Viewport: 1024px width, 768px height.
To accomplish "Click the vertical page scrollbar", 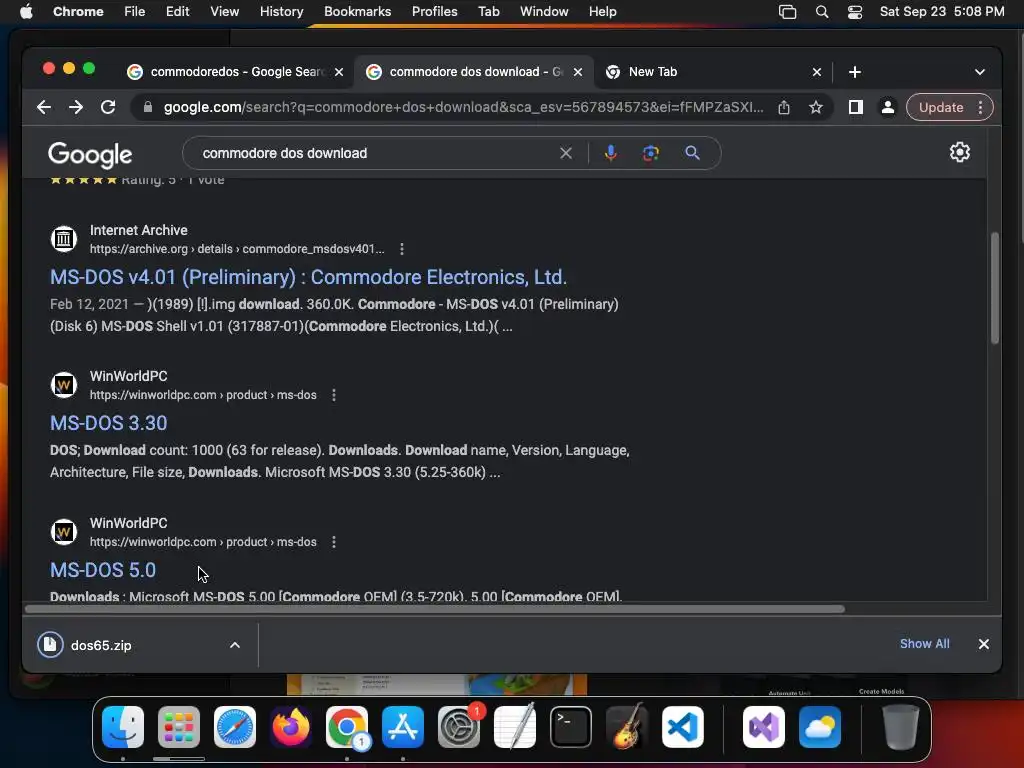I will point(995,287).
